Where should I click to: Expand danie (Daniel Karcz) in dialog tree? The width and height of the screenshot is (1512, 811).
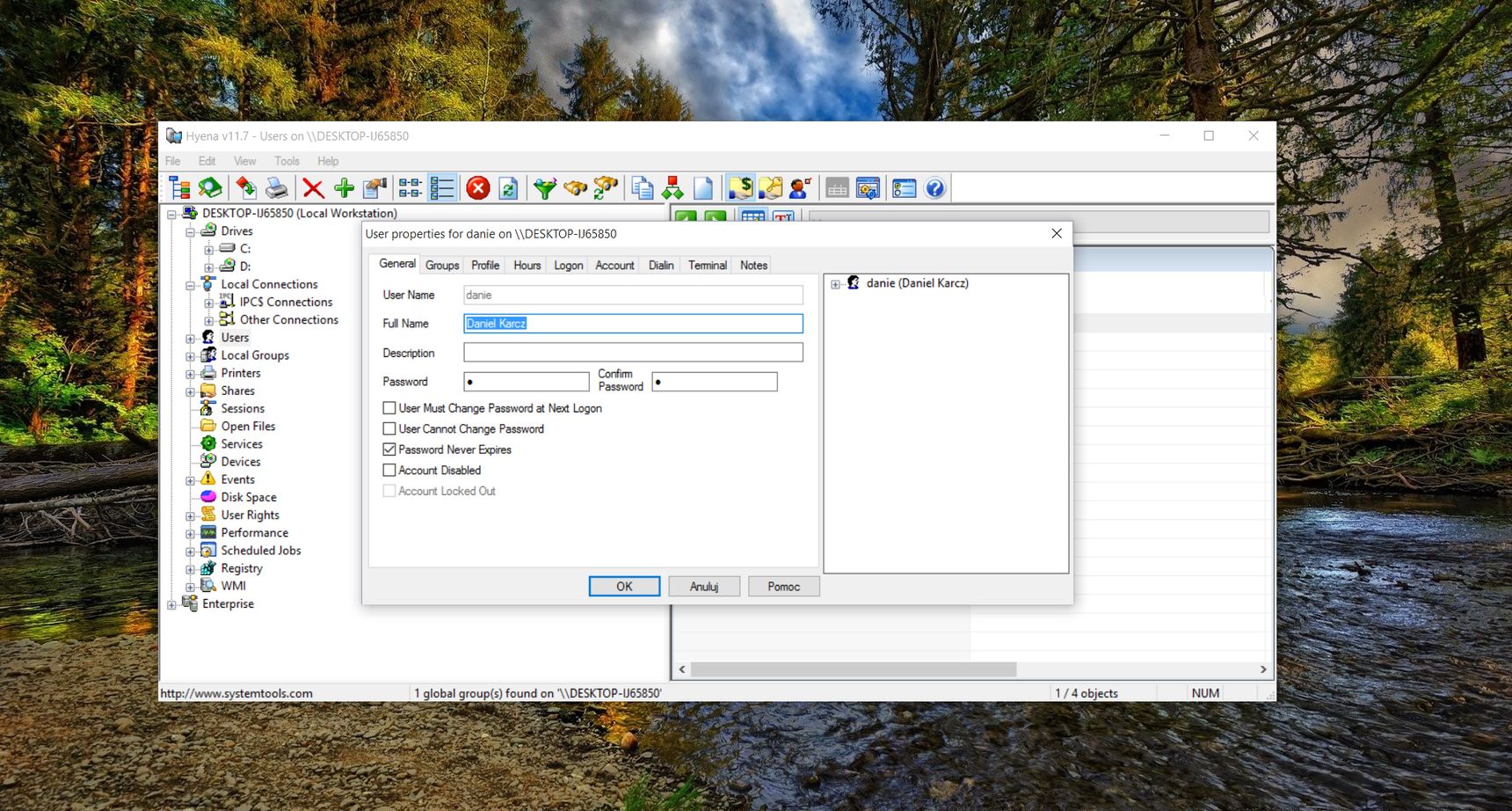point(835,284)
